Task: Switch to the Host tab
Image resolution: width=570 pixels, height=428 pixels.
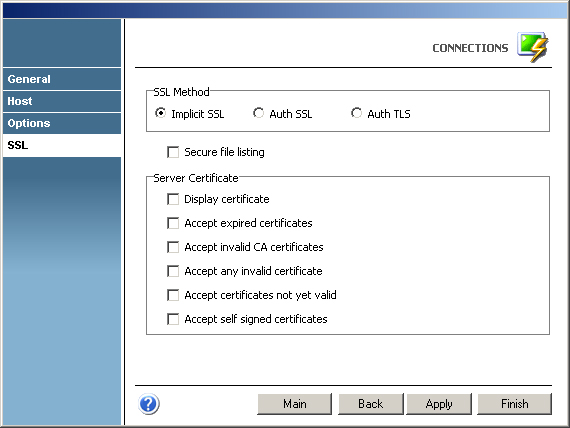Action: pos(62,101)
